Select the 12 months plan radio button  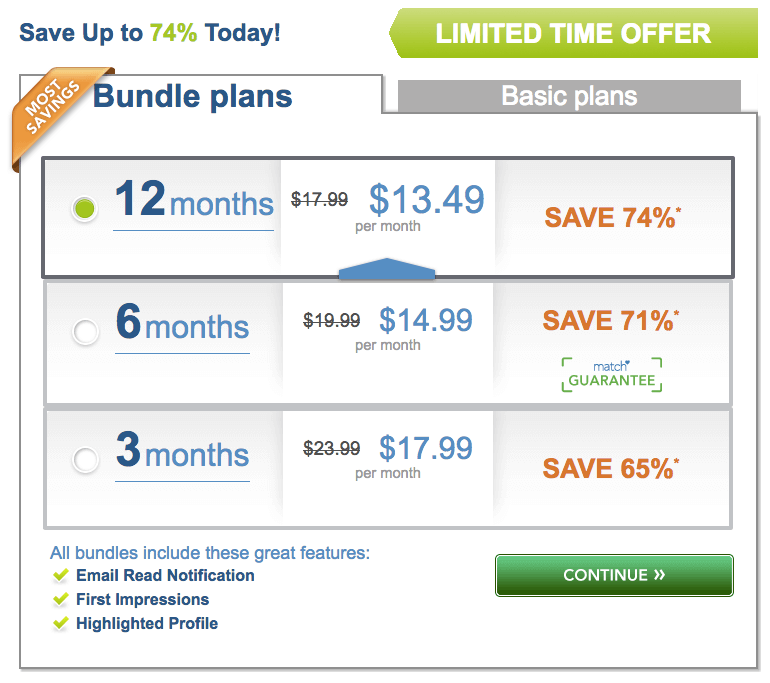(85, 208)
